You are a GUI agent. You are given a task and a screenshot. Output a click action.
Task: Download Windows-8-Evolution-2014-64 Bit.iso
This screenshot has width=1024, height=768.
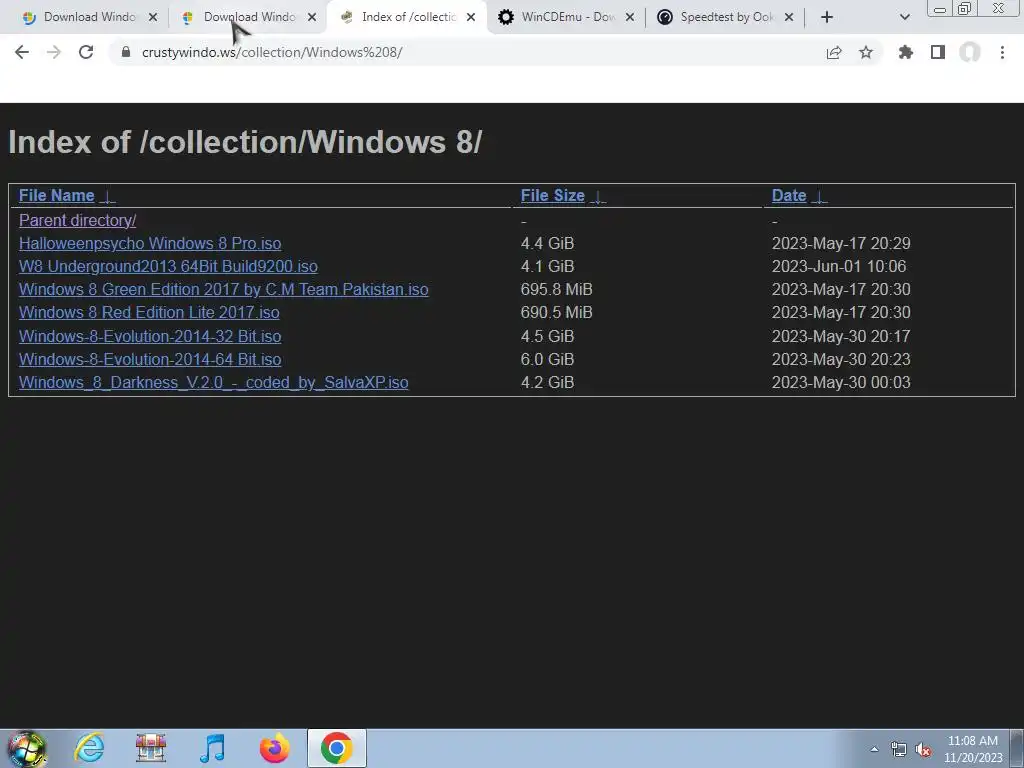[x=150, y=359]
